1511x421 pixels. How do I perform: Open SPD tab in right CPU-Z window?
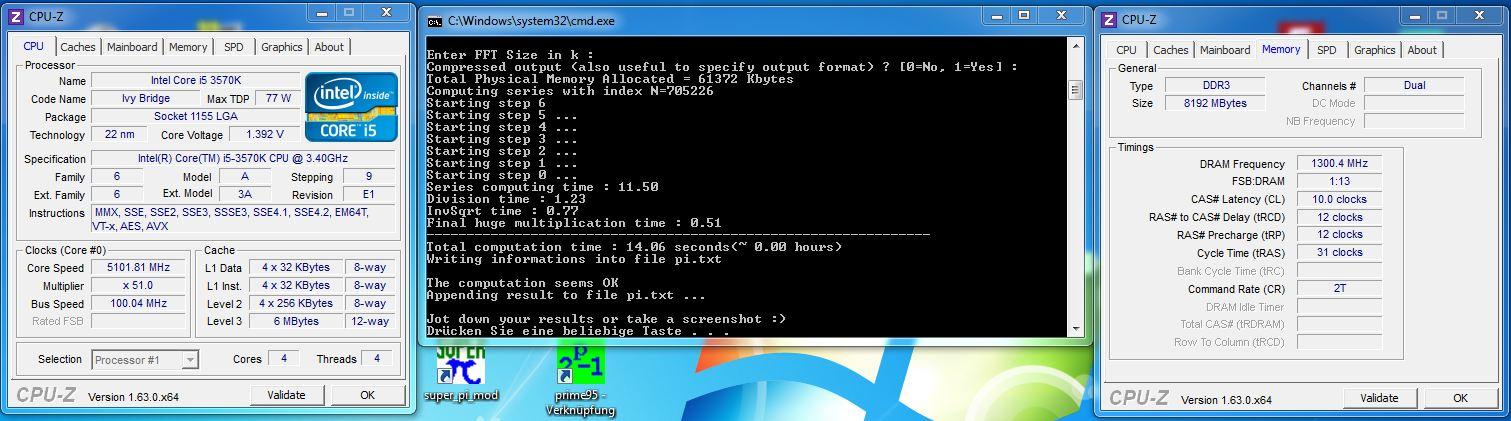pos(1326,50)
